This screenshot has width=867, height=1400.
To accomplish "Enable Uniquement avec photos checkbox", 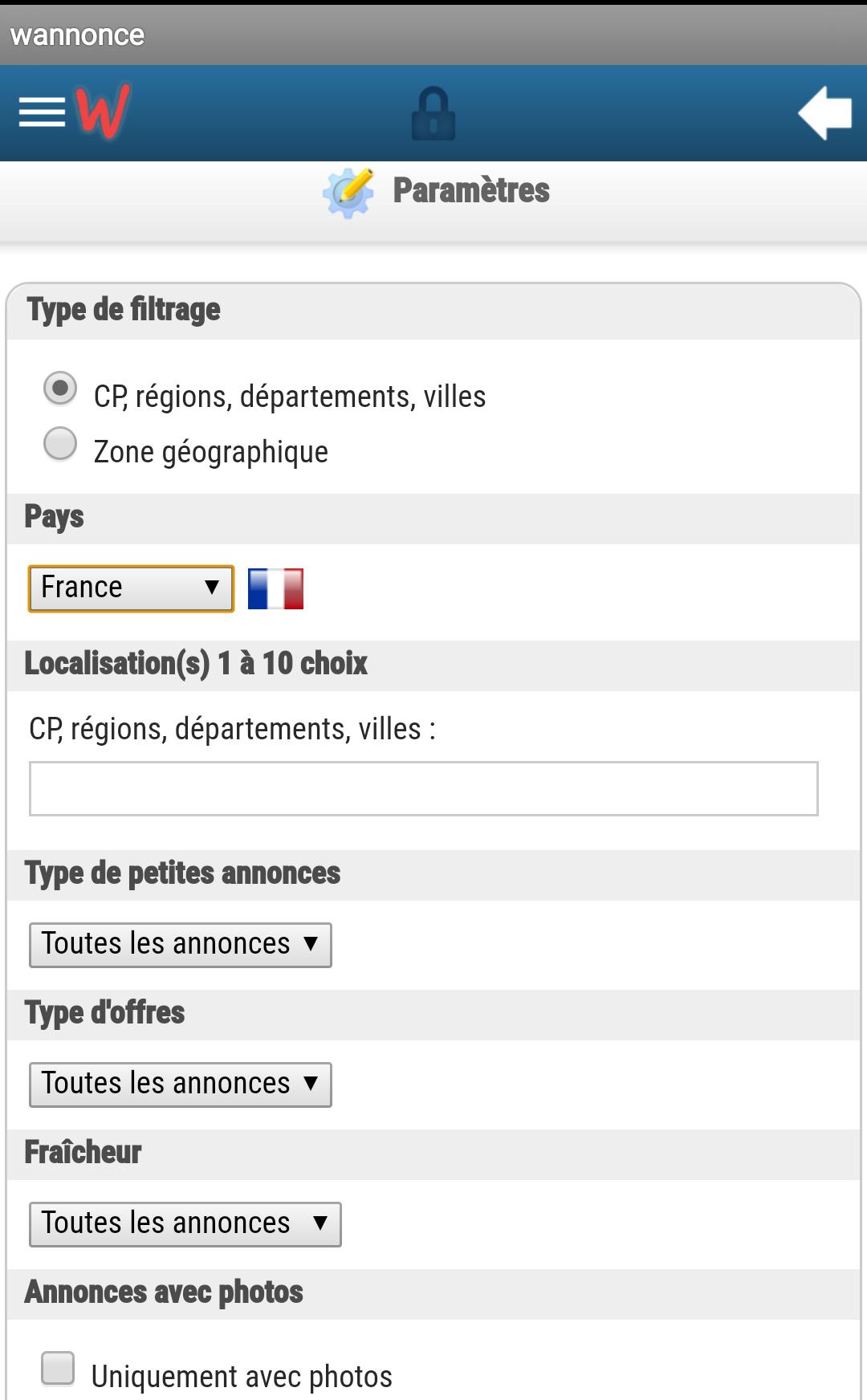I will [58, 1369].
